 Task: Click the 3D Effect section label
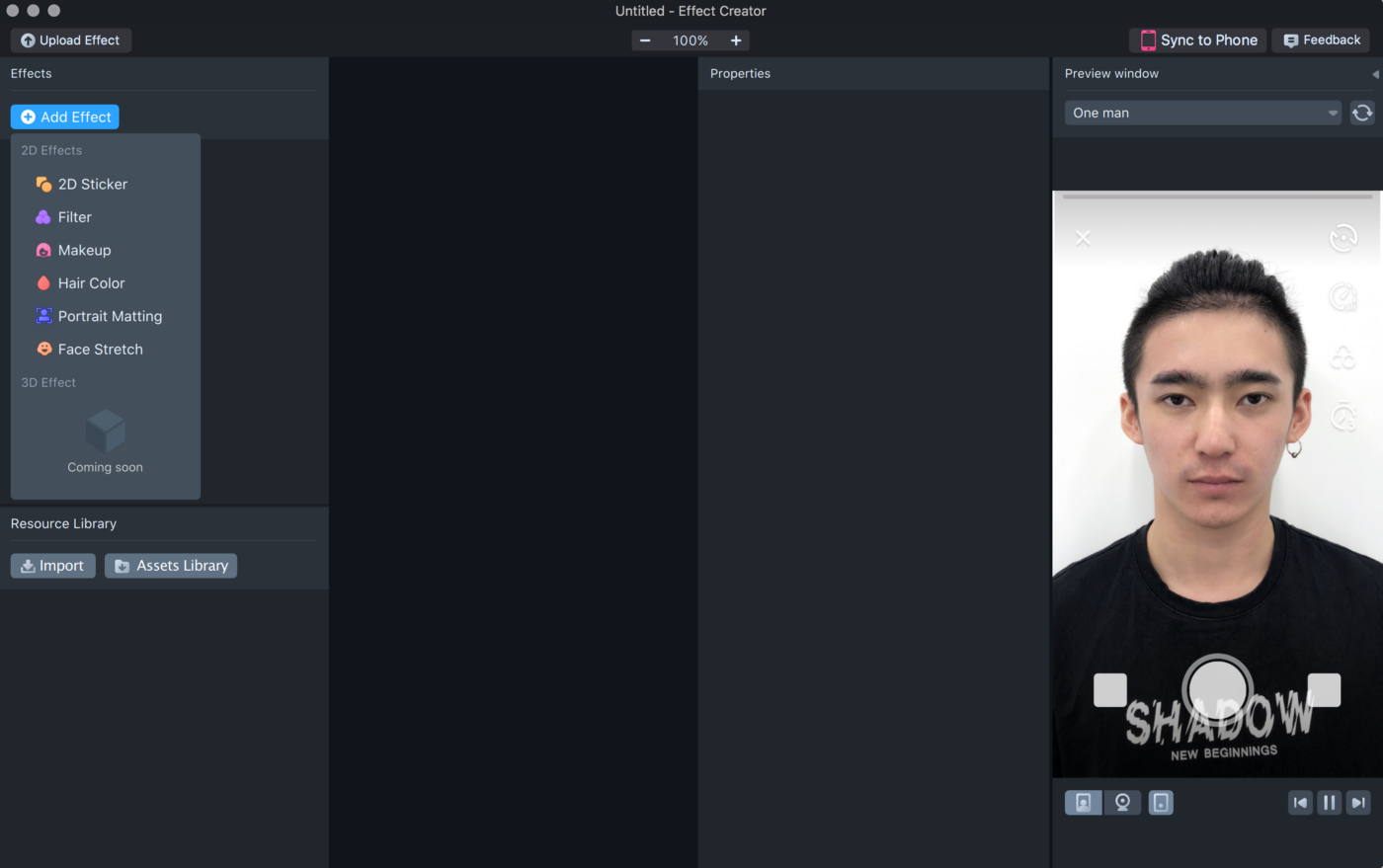tap(48, 383)
